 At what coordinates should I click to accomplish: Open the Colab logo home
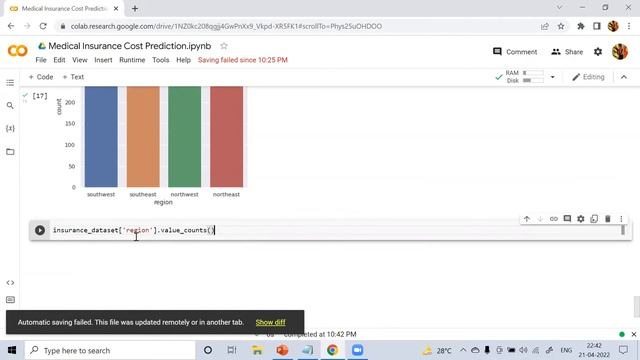tap(18, 51)
